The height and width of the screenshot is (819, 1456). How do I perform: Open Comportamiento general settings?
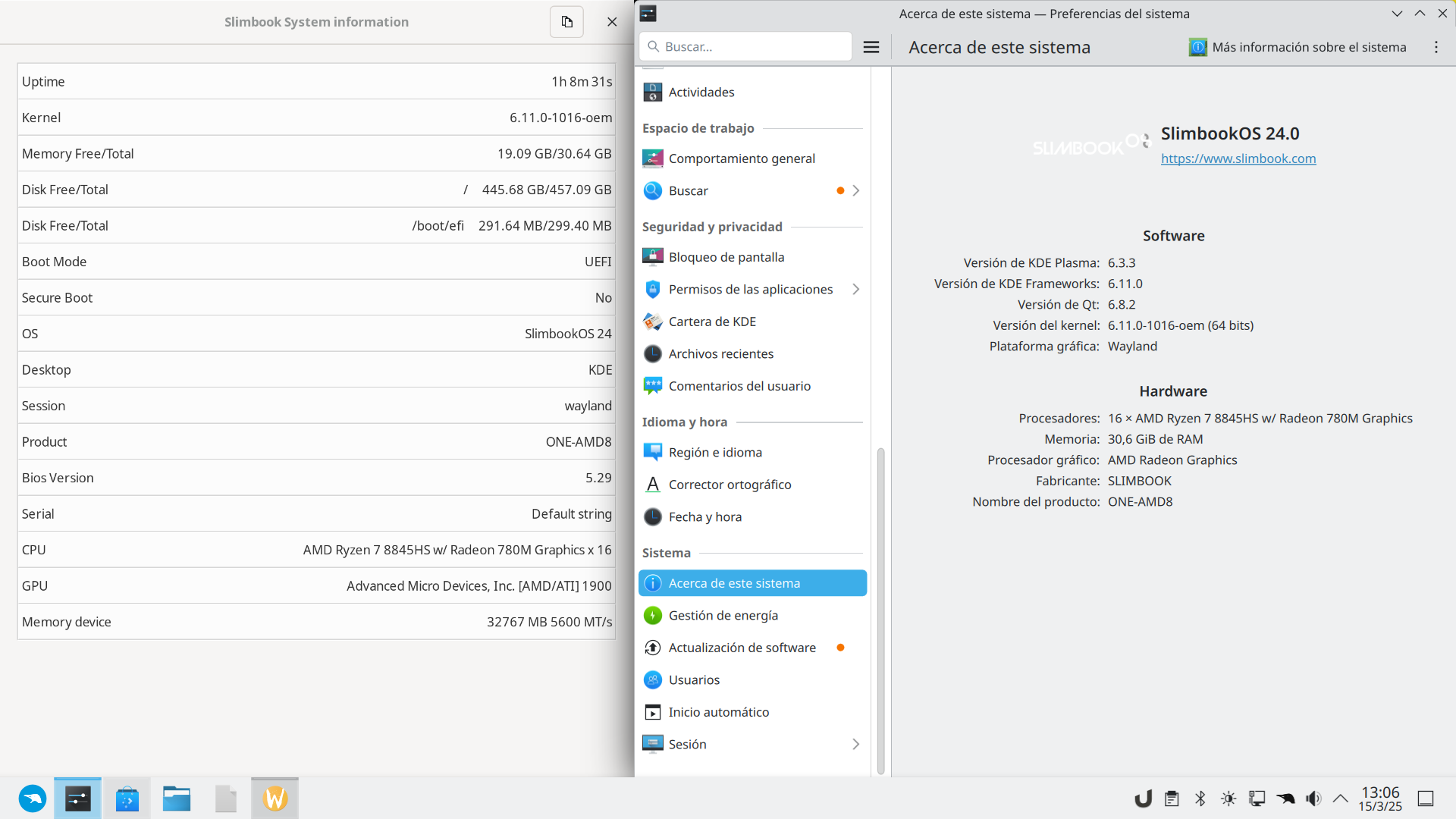[x=752, y=158]
